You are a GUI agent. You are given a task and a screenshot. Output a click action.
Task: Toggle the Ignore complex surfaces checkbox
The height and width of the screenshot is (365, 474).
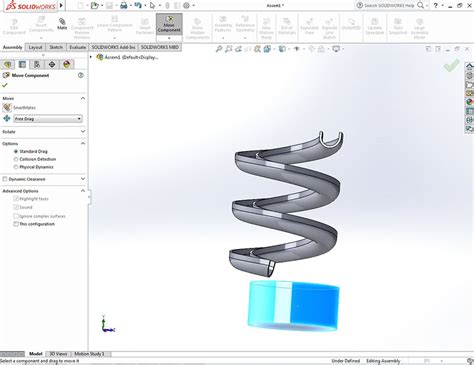[x=16, y=216]
